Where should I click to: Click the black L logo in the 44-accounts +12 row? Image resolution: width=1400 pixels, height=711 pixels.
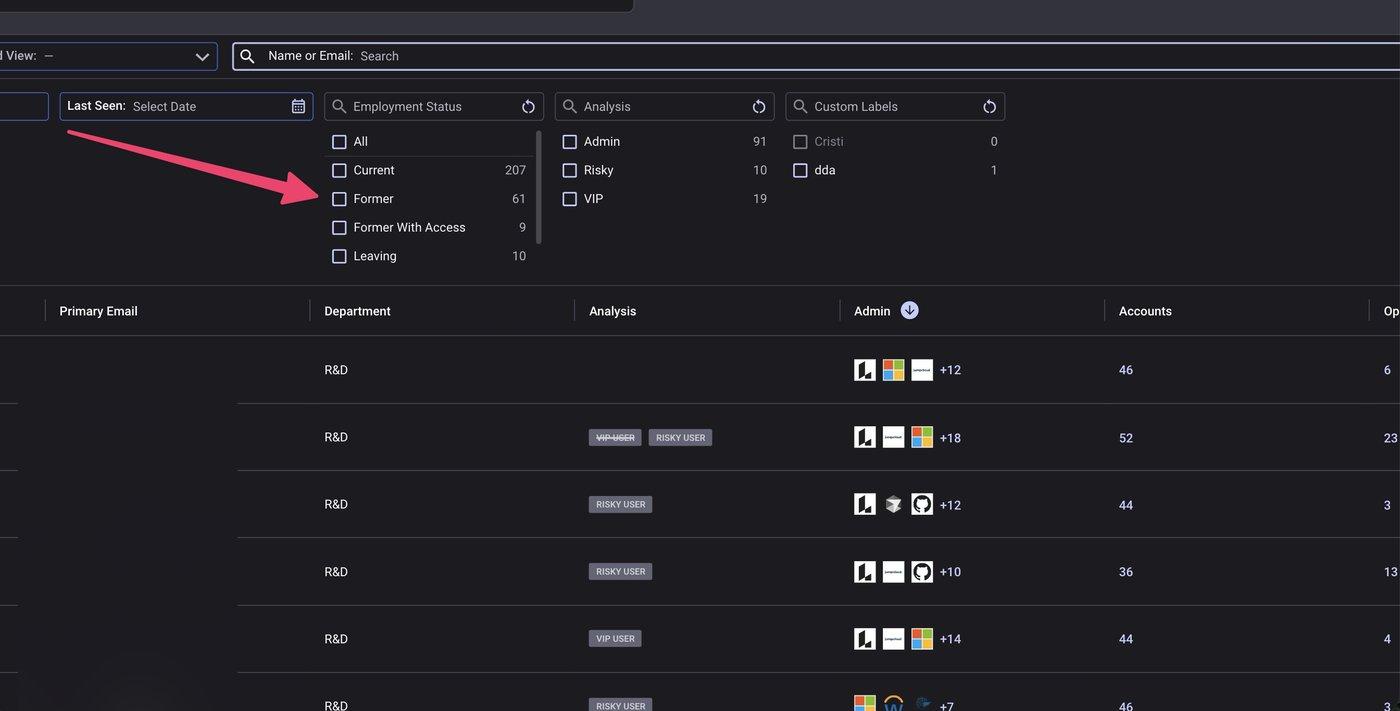pos(865,505)
